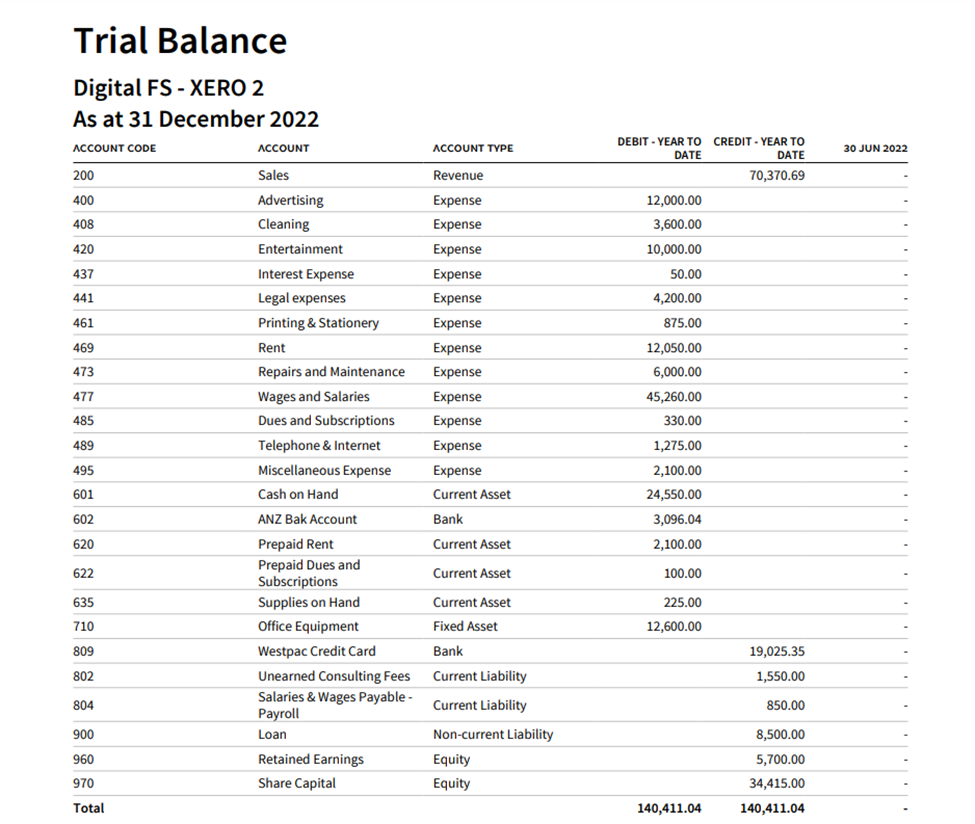975x824 pixels.
Task: Click account code 900 for Loan
Action: point(84,734)
